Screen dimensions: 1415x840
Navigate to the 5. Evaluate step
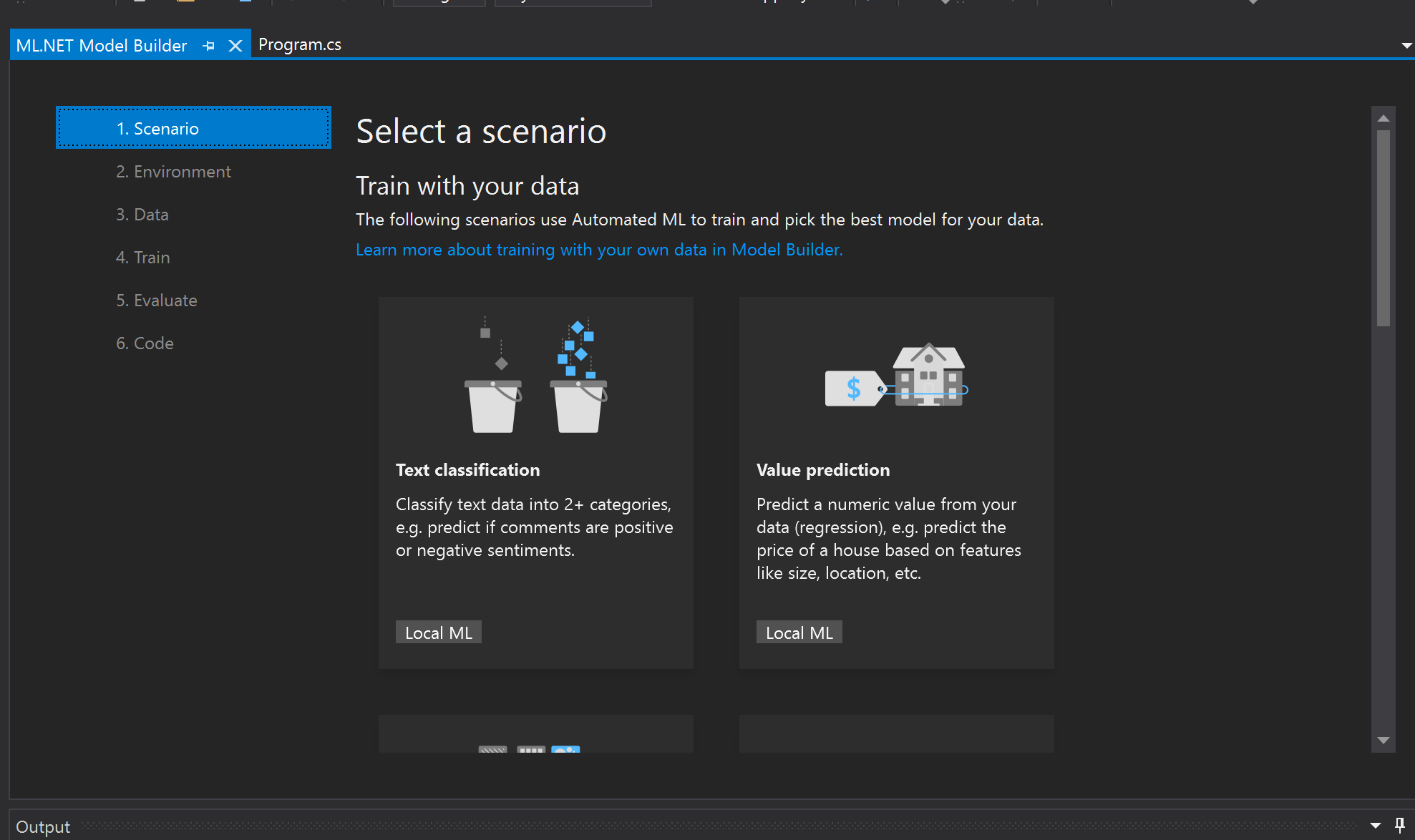[157, 301]
